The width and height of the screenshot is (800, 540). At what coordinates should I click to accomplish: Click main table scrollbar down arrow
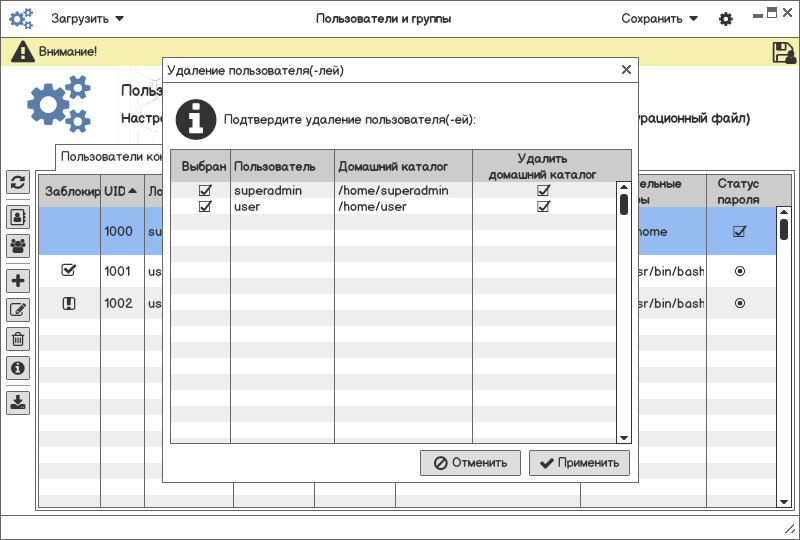coord(784,502)
